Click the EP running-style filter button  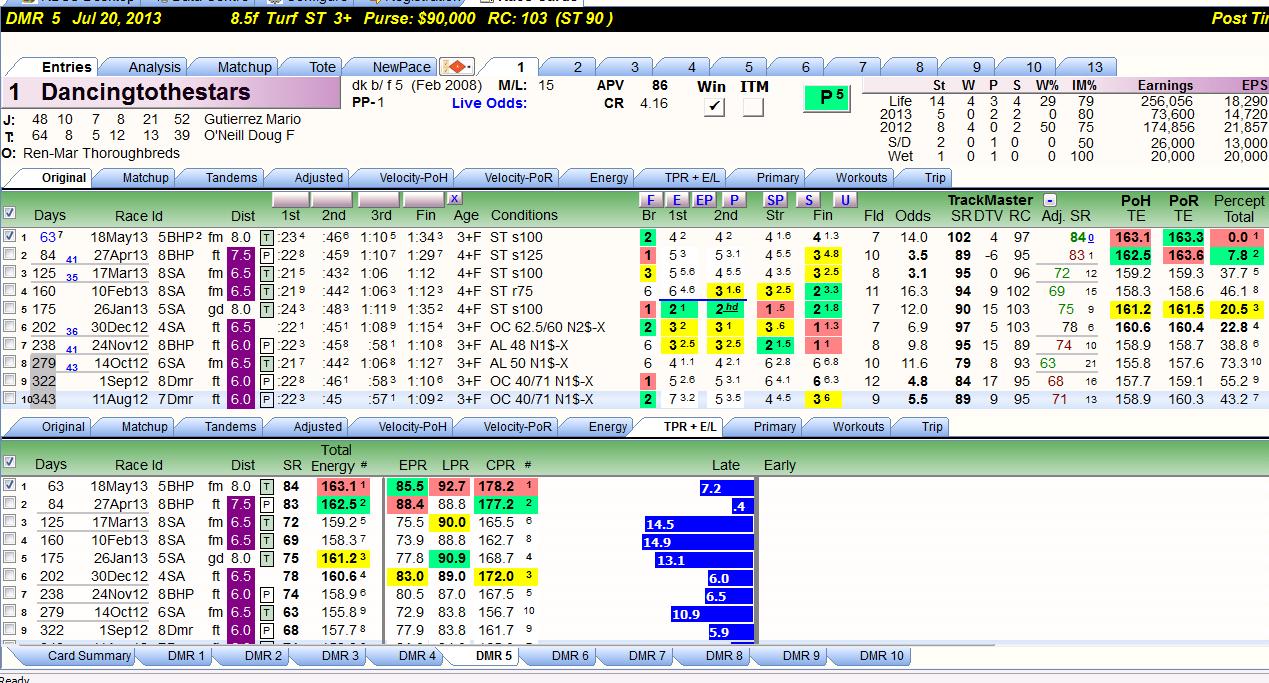[x=704, y=200]
